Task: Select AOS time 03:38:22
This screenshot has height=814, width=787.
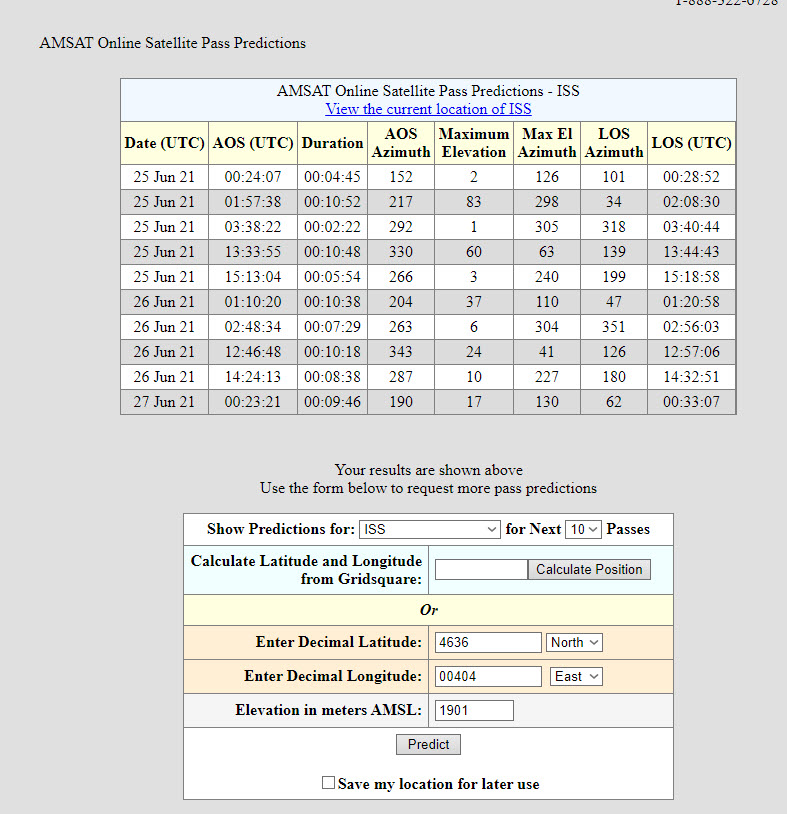Action: point(253,227)
